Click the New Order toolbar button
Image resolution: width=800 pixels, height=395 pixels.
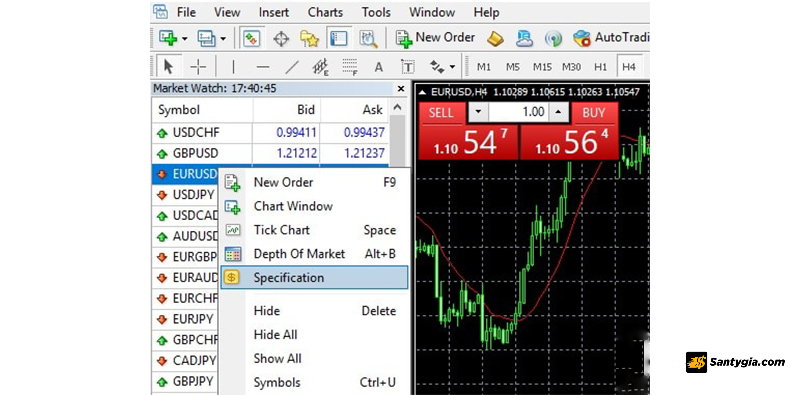435,38
